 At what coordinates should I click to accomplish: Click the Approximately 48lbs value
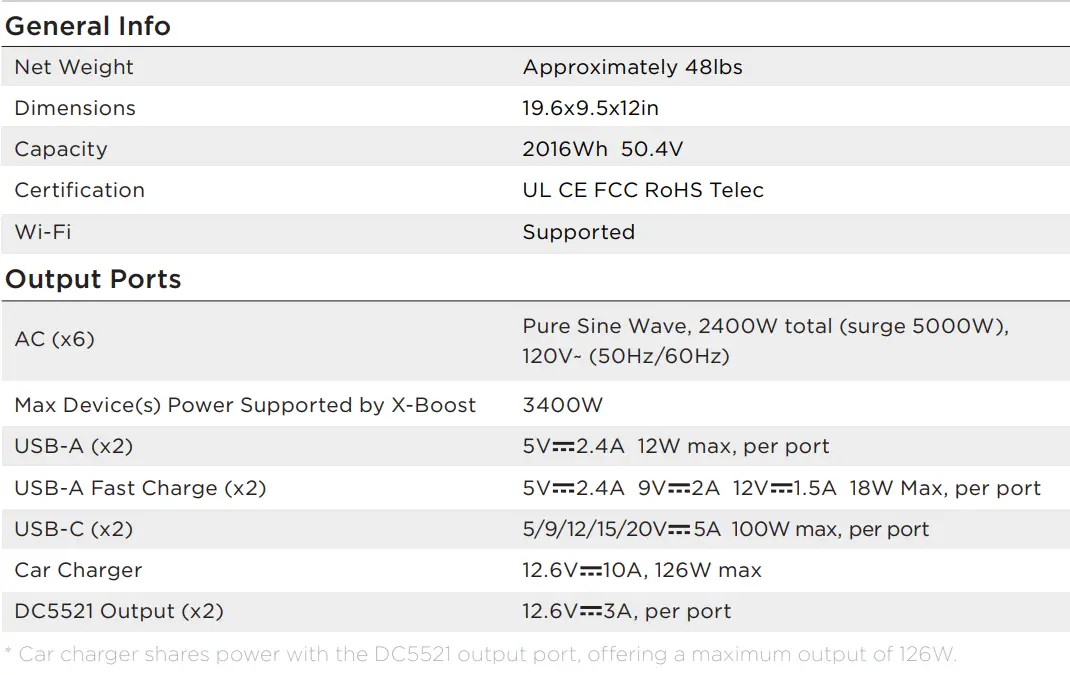632,67
